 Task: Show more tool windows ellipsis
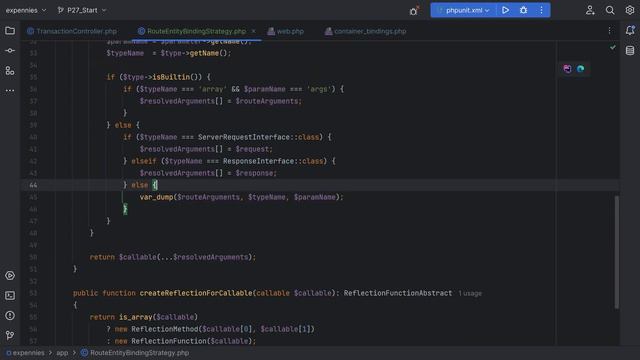[10, 91]
